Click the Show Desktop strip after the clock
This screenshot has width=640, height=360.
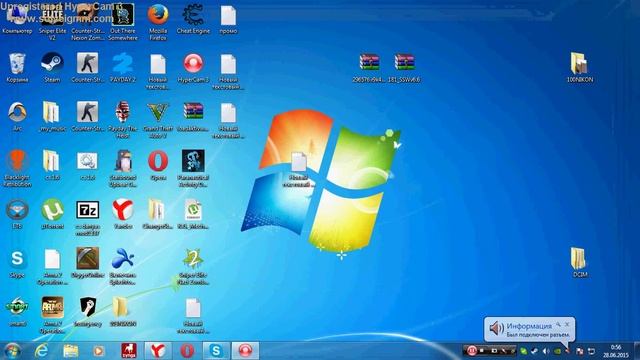click(x=636, y=351)
